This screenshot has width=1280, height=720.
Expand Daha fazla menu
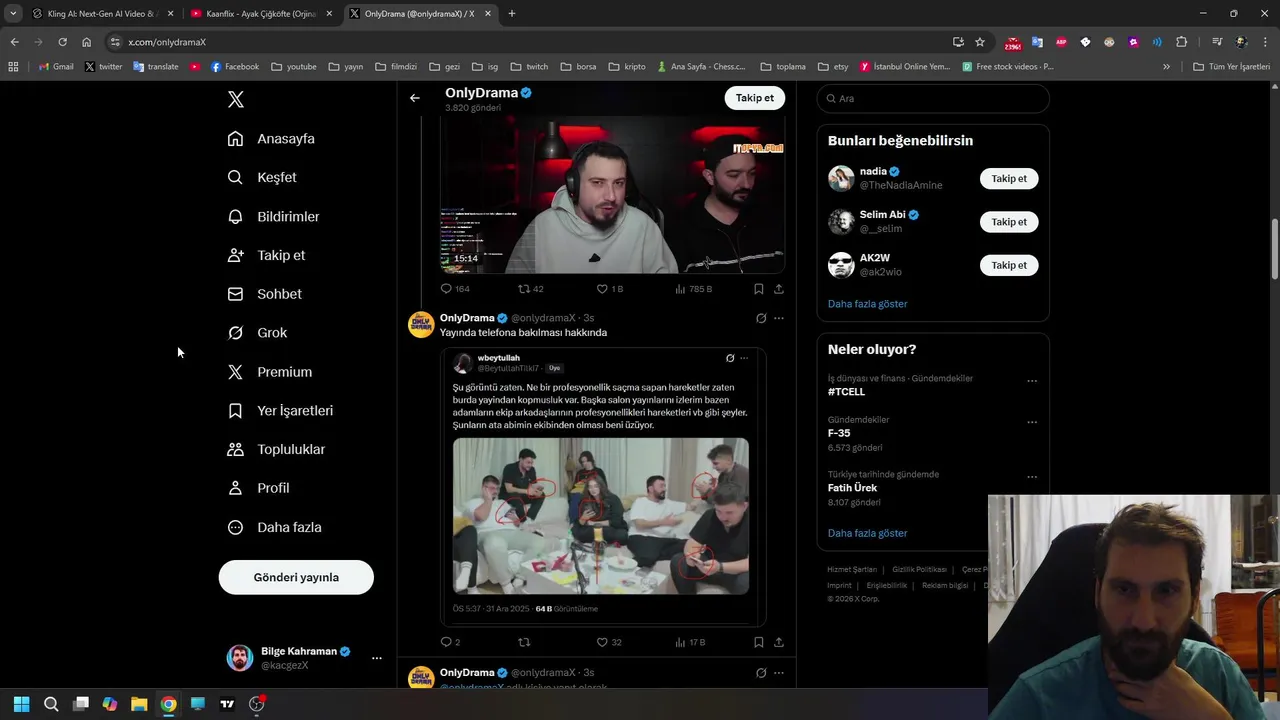click(x=274, y=527)
